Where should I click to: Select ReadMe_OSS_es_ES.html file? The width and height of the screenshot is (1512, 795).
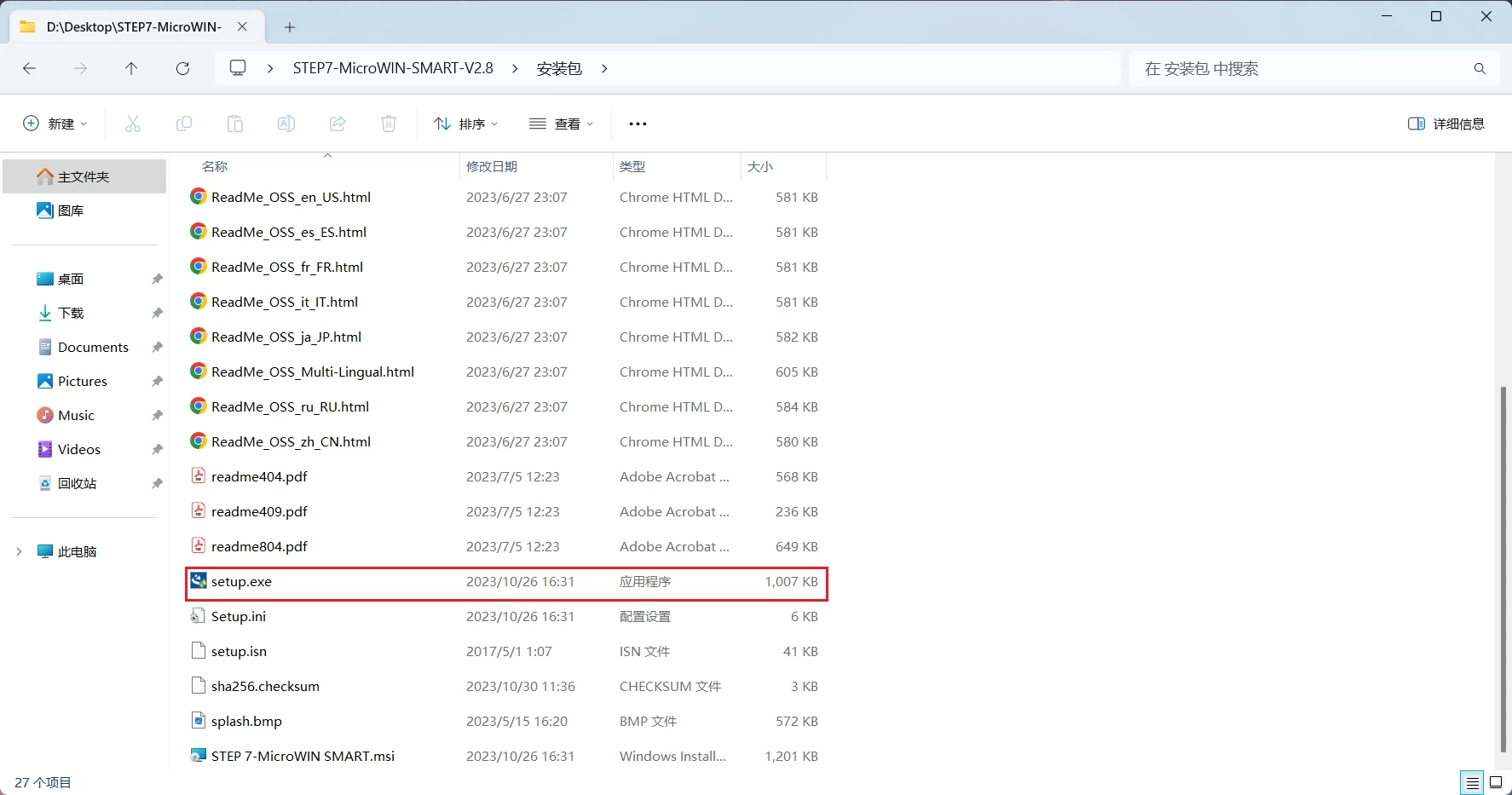pos(506,233)
